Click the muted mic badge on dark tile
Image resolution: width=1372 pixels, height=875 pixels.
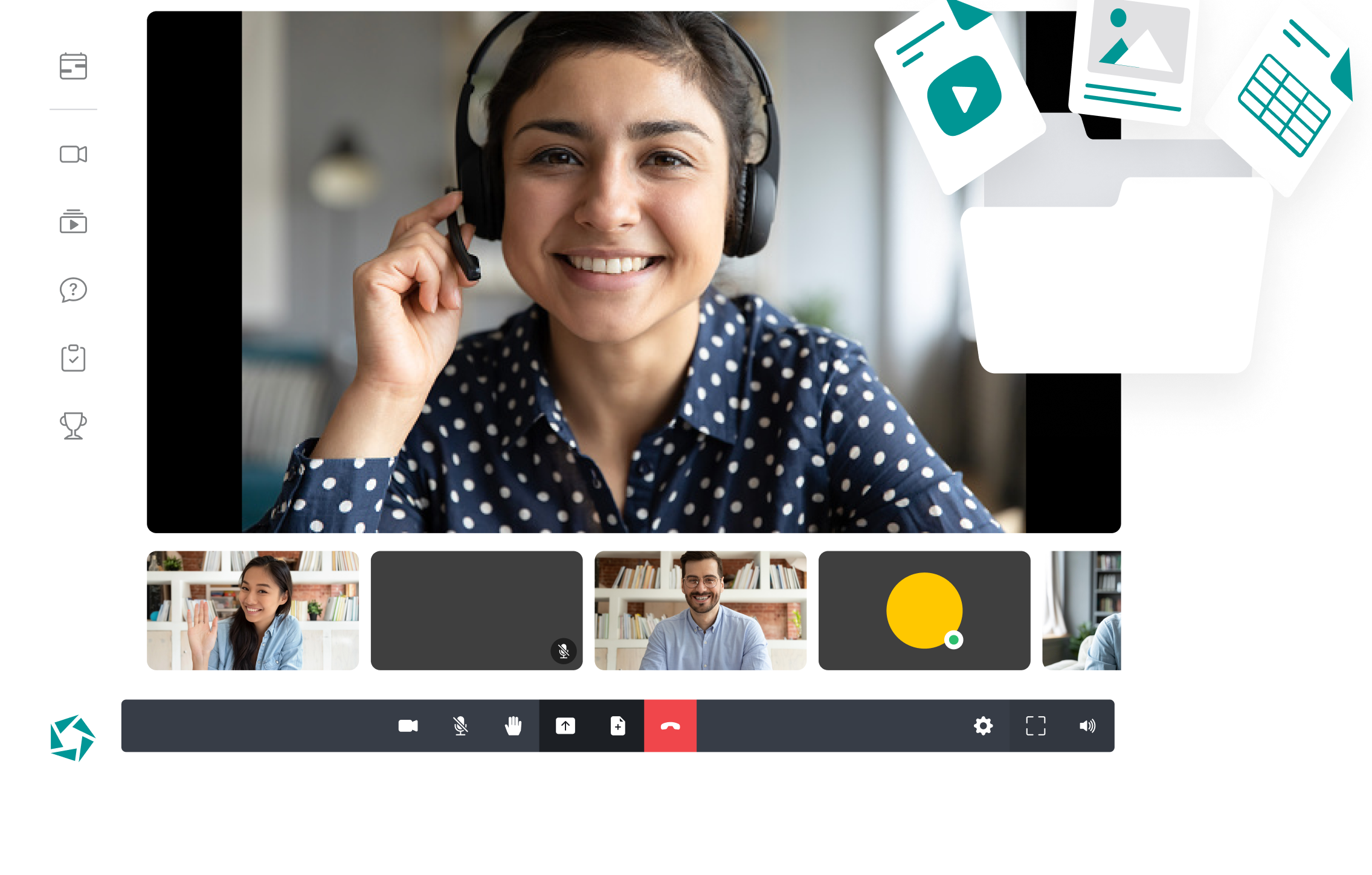point(564,651)
